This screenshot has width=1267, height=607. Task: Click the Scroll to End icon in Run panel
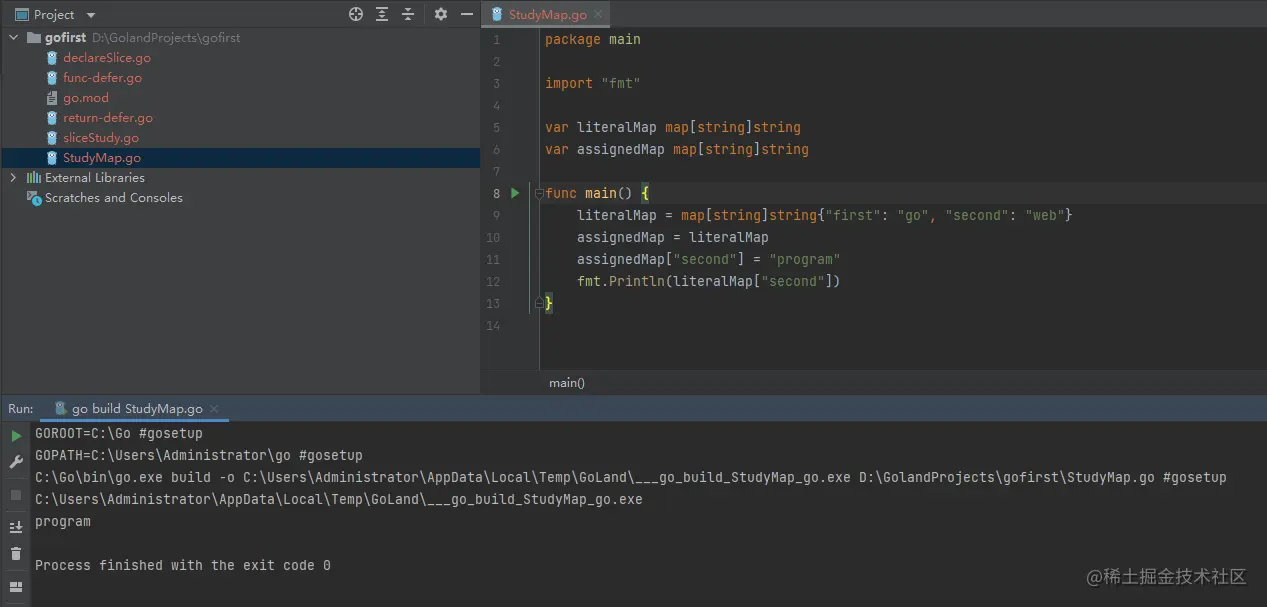click(16, 527)
